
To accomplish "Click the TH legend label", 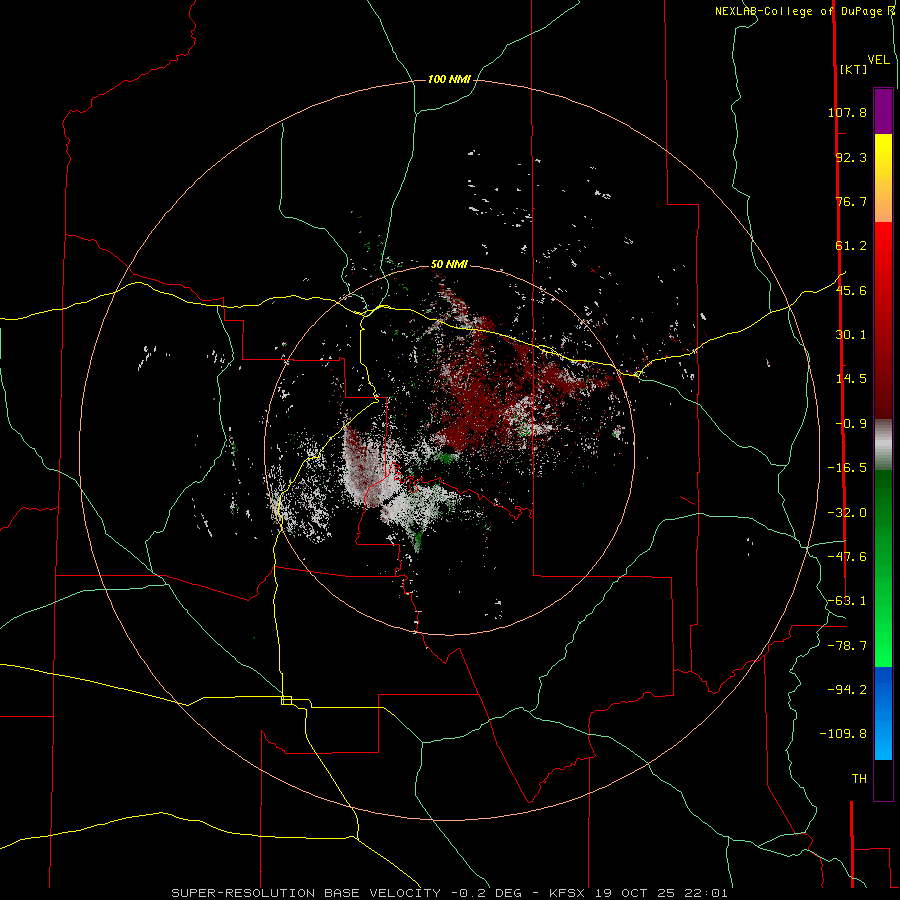I will (859, 778).
